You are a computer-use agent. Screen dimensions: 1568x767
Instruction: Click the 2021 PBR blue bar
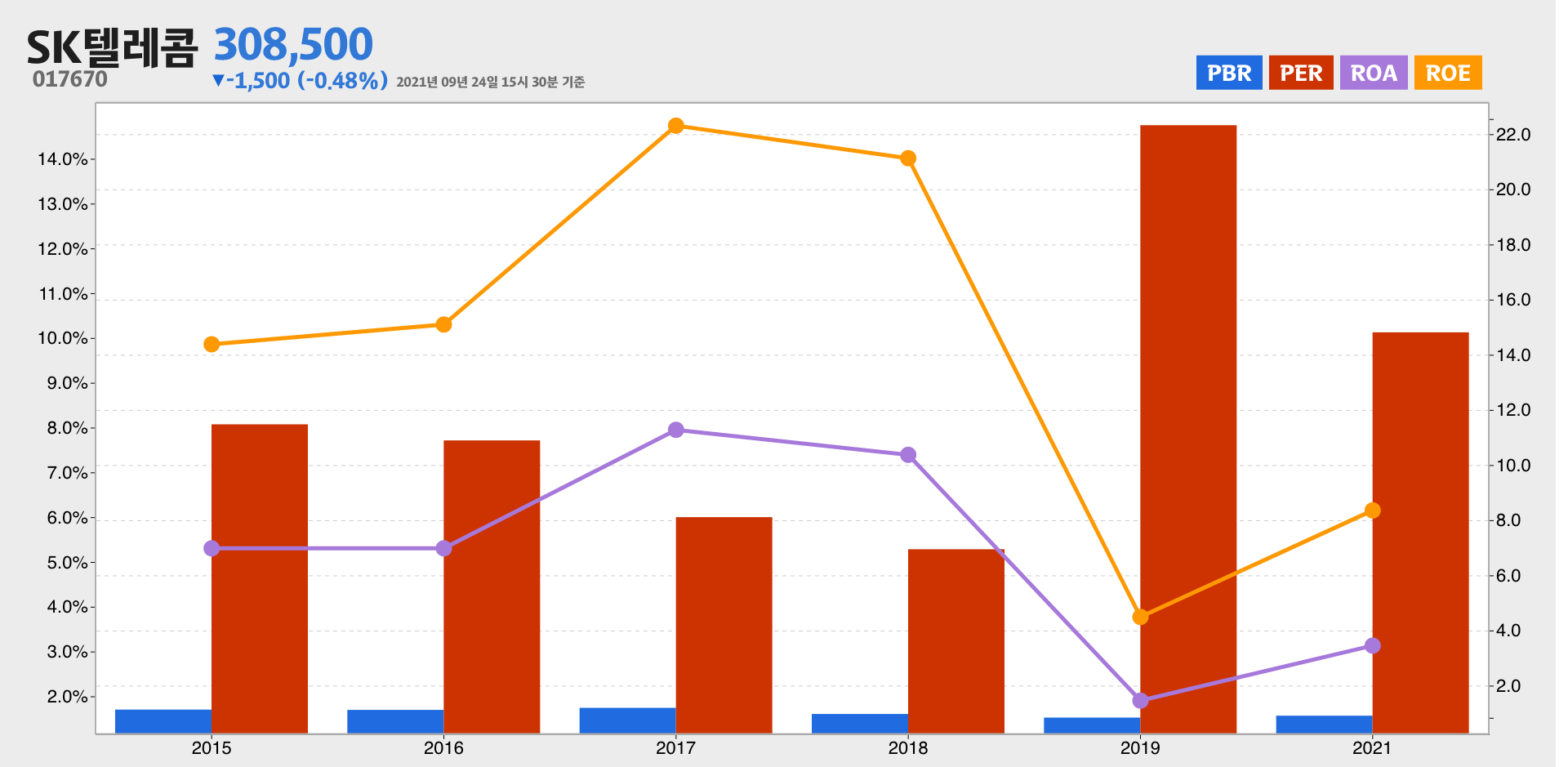(x=1325, y=725)
